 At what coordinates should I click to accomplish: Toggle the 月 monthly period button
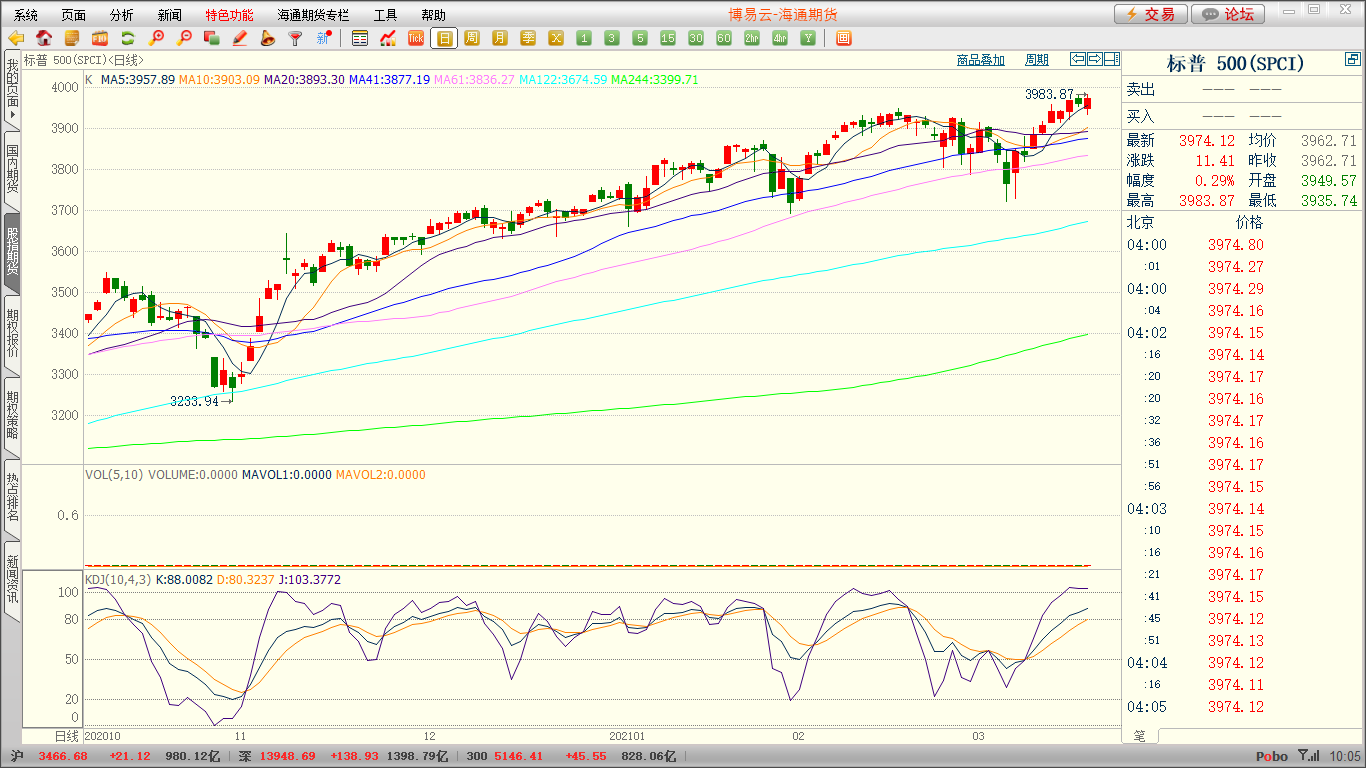tap(500, 38)
